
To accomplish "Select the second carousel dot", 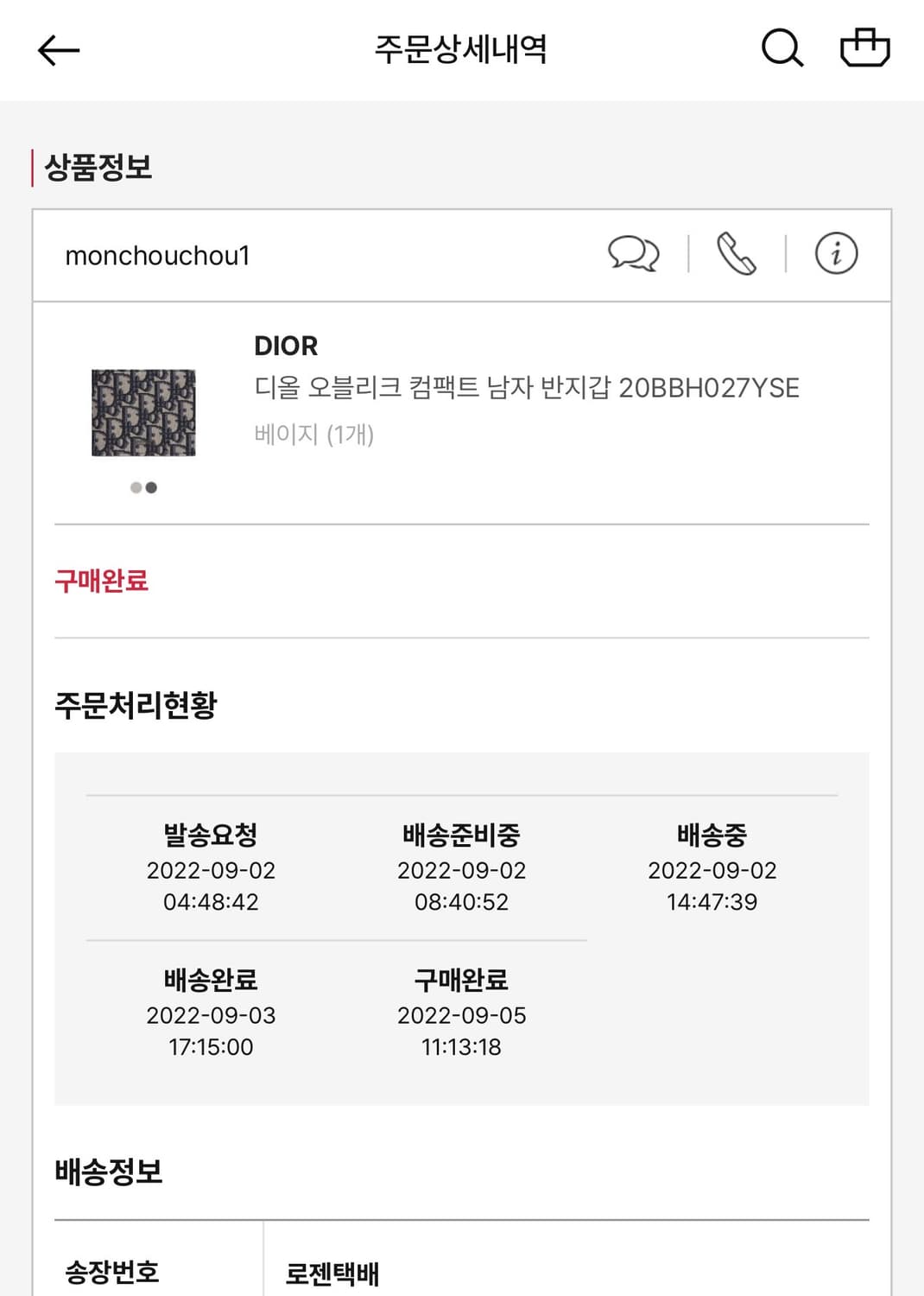I will point(152,487).
